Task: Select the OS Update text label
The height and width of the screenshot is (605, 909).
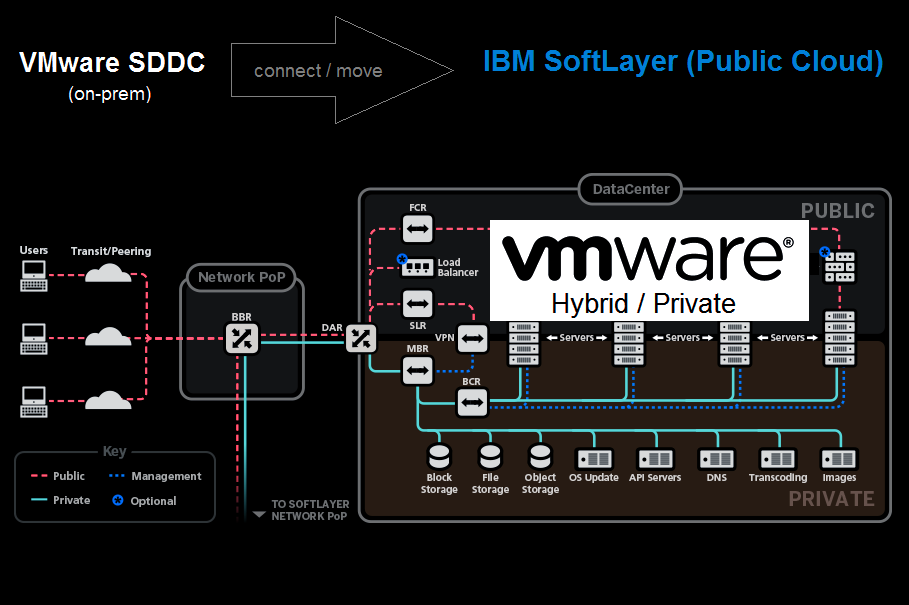Action: (x=594, y=478)
